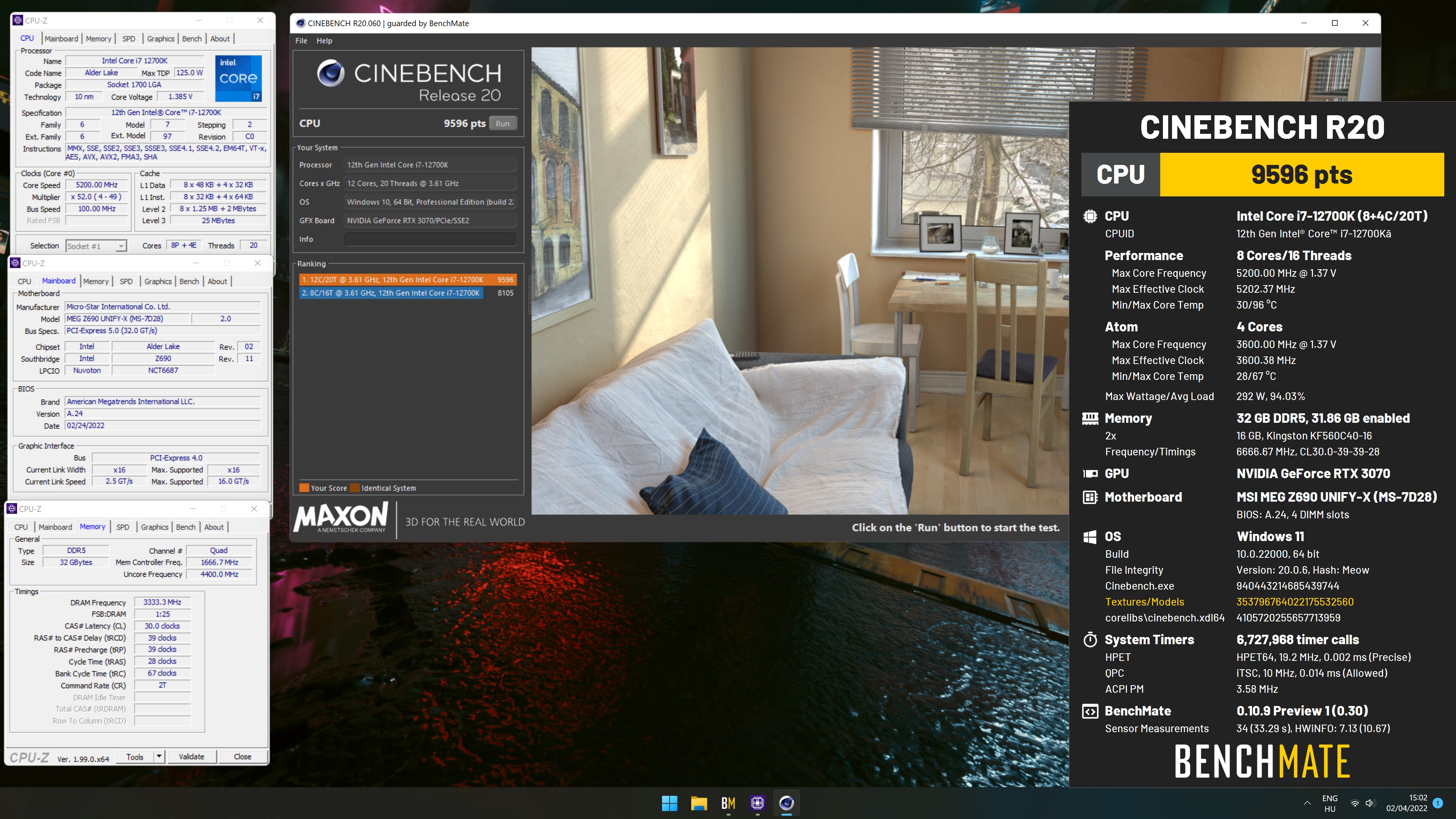Click the Cinebench sphere logo
1456x819 pixels.
click(331, 73)
